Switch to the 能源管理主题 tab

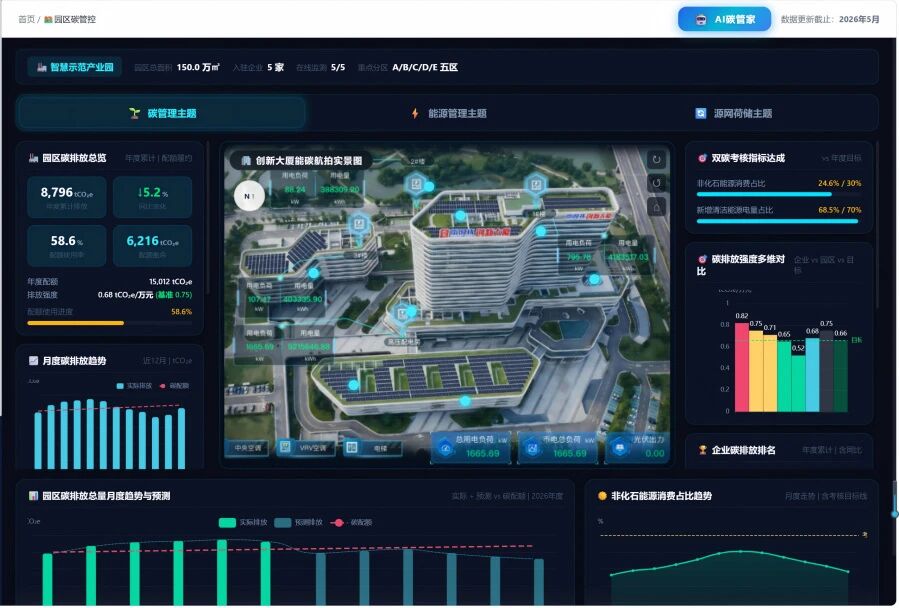[449, 114]
